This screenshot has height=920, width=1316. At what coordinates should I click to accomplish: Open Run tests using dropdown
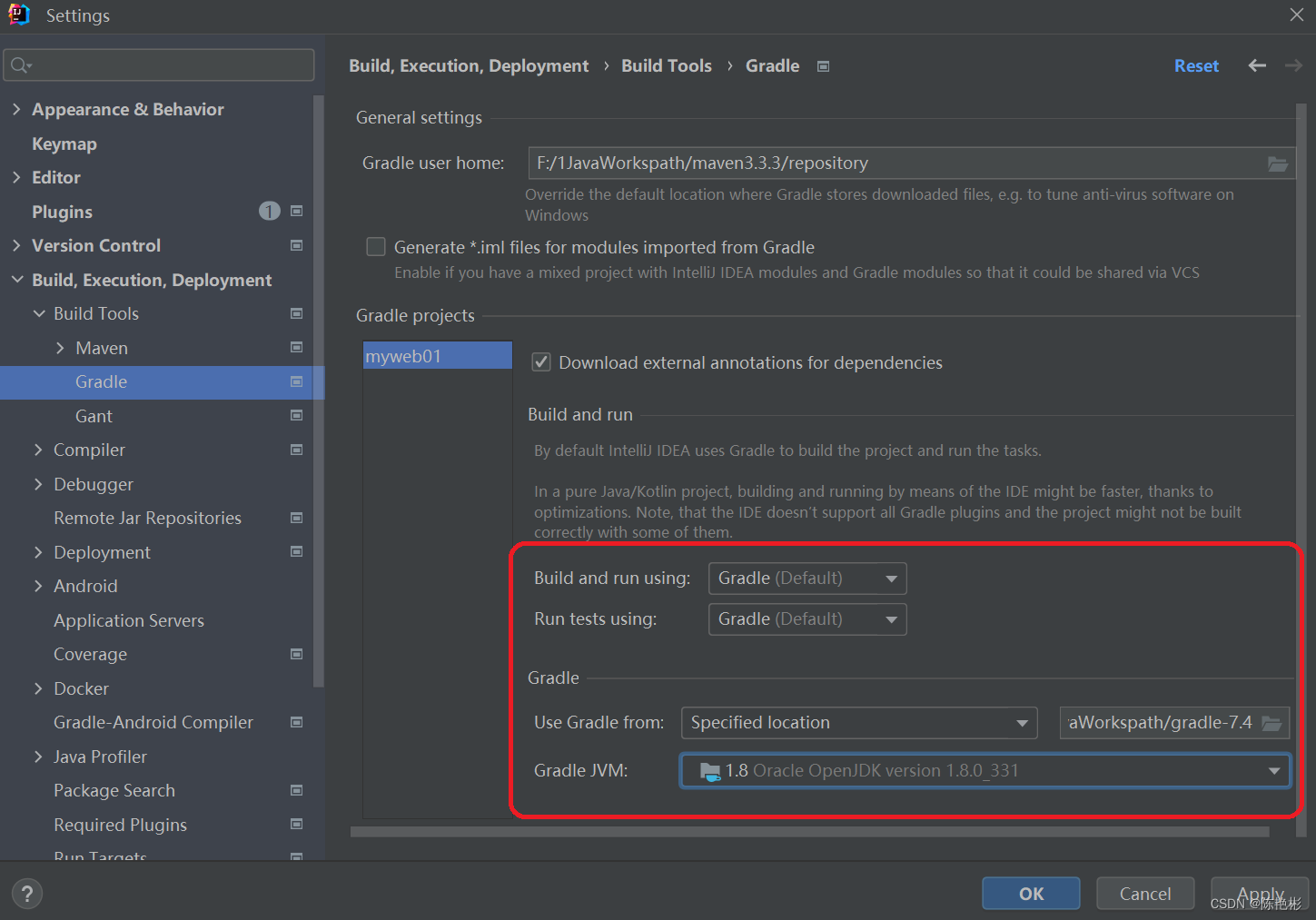(807, 619)
